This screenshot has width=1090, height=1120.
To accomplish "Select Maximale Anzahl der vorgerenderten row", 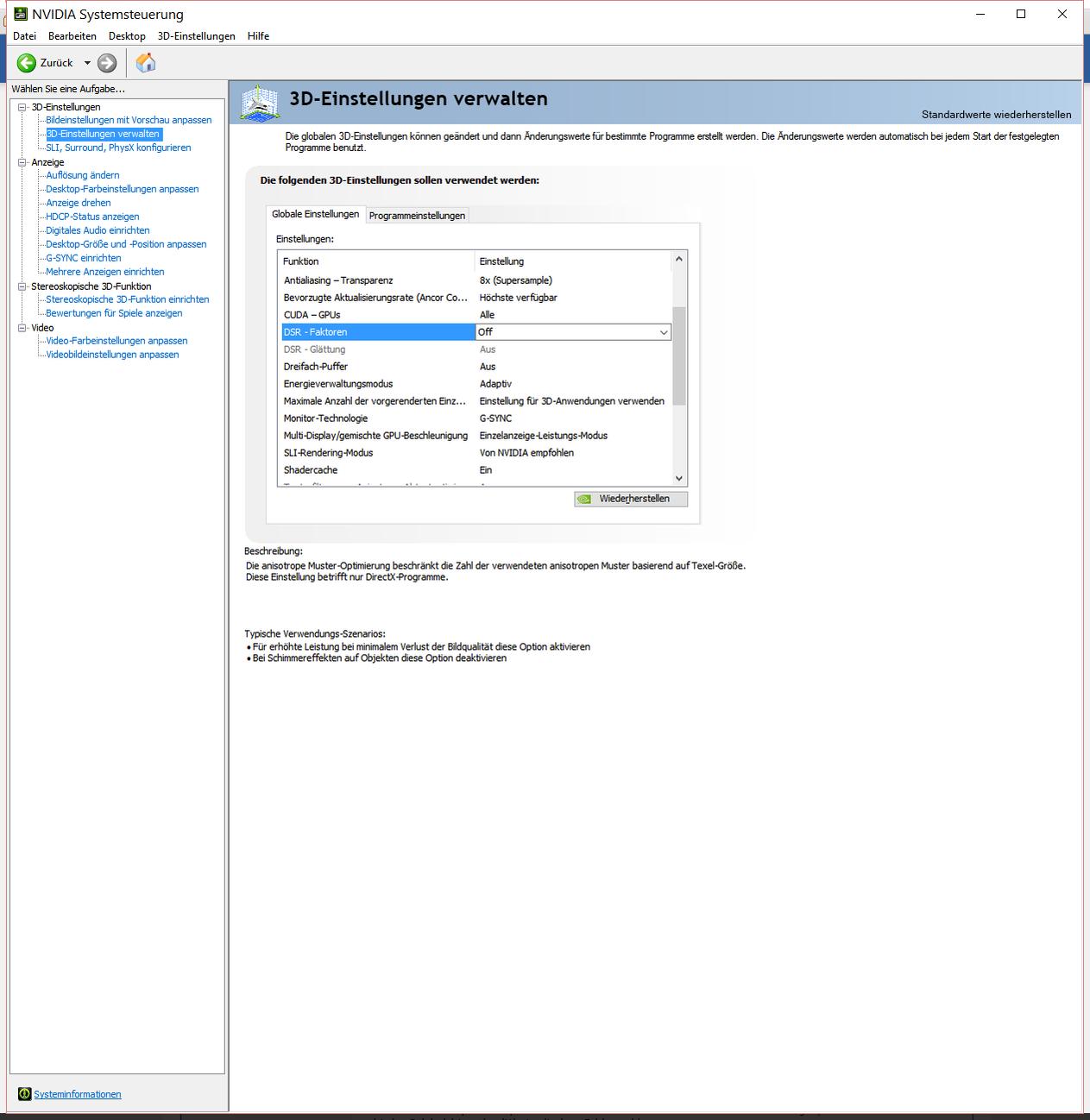I will 476,401.
